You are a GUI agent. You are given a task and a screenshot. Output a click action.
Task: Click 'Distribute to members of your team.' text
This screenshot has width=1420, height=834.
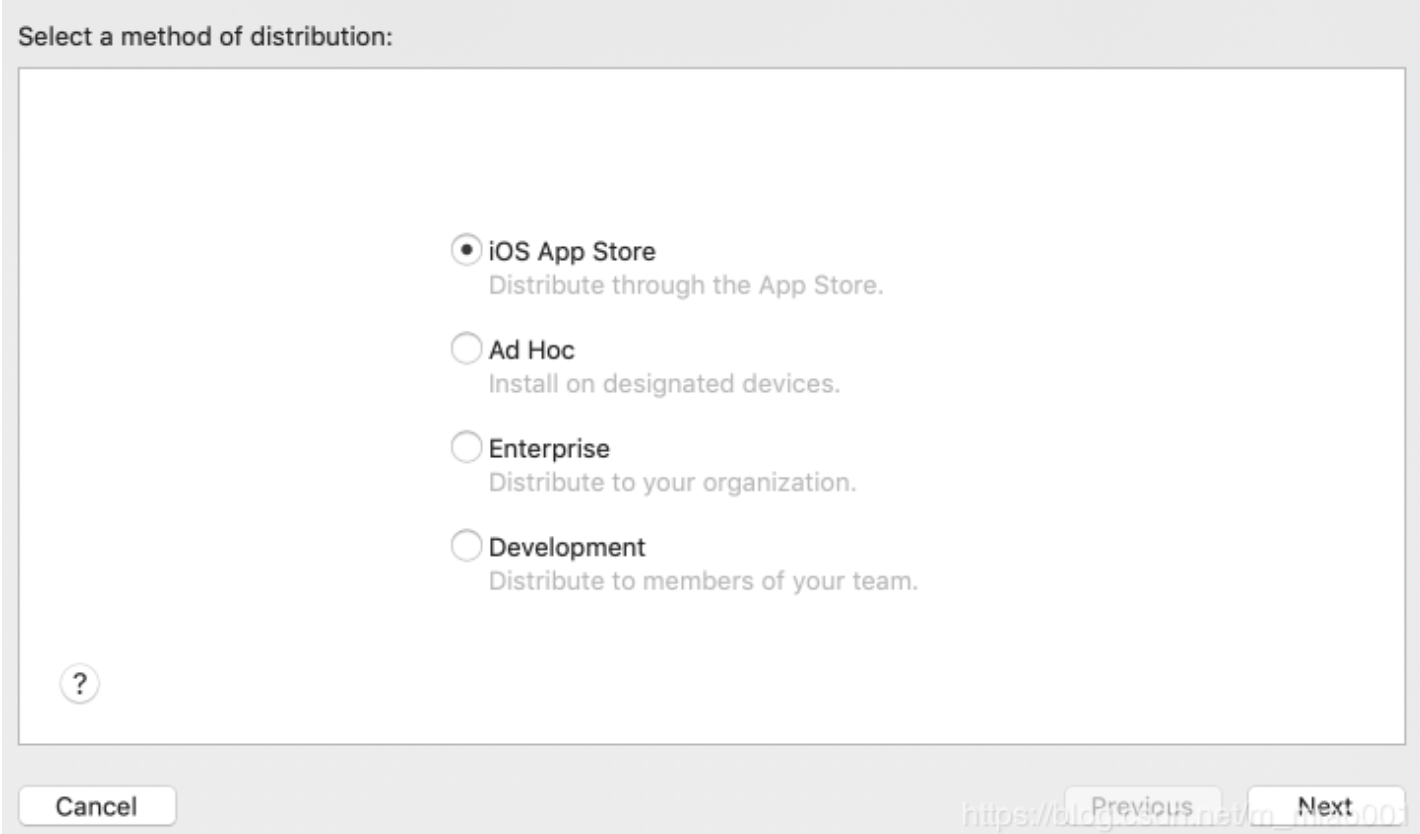(x=703, y=581)
